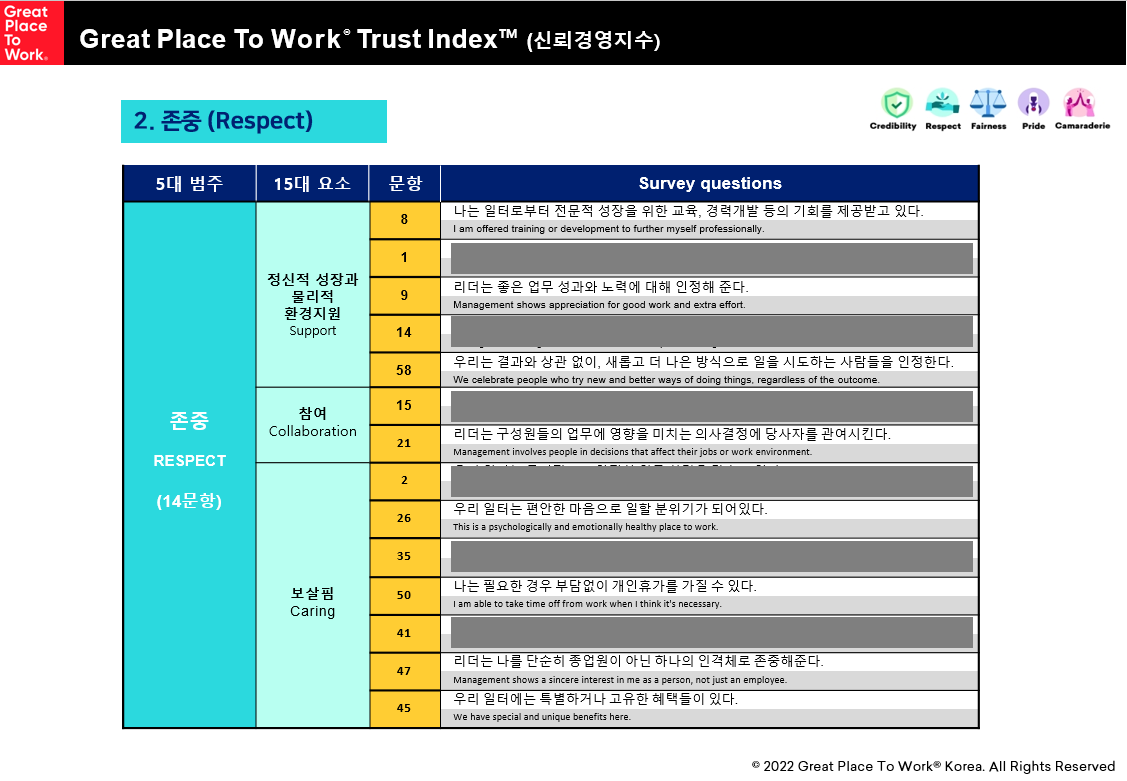Click the '15대 요소' column header
Screen dimensions: 1127x781
[312, 184]
